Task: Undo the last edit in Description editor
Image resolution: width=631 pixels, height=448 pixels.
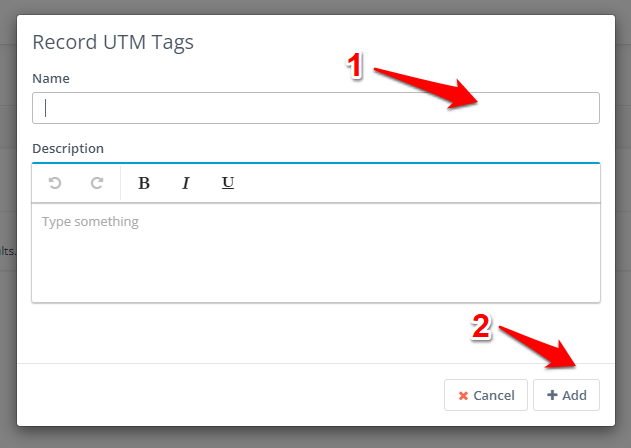Action: tap(55, 183)
